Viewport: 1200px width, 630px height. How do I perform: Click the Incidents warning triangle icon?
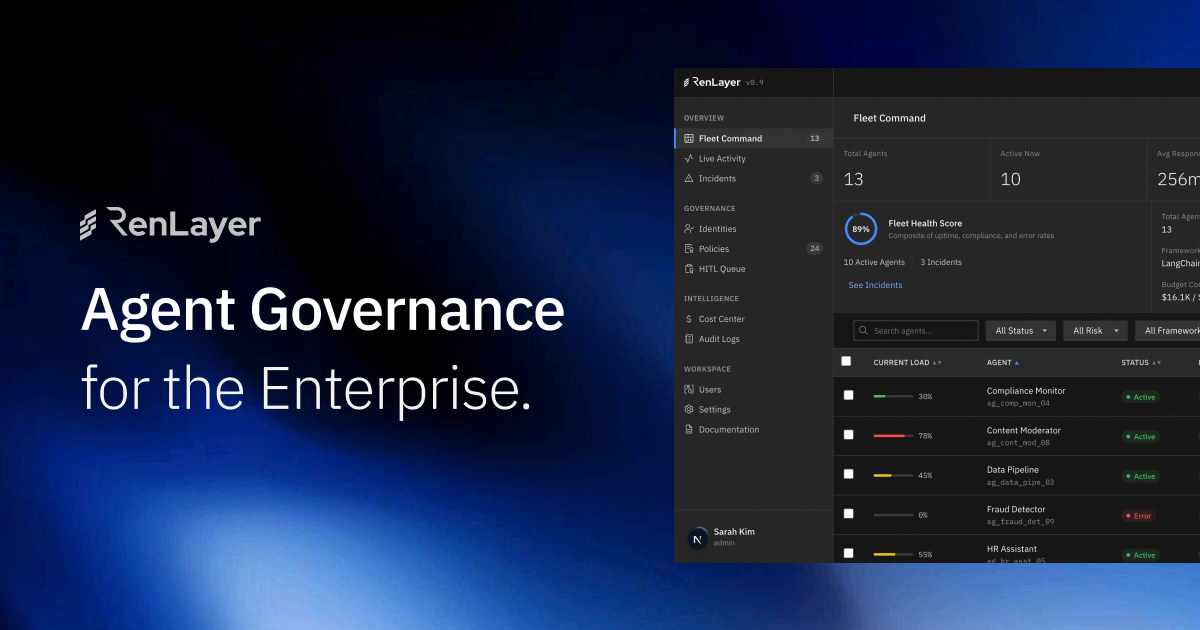pos(689,178)
